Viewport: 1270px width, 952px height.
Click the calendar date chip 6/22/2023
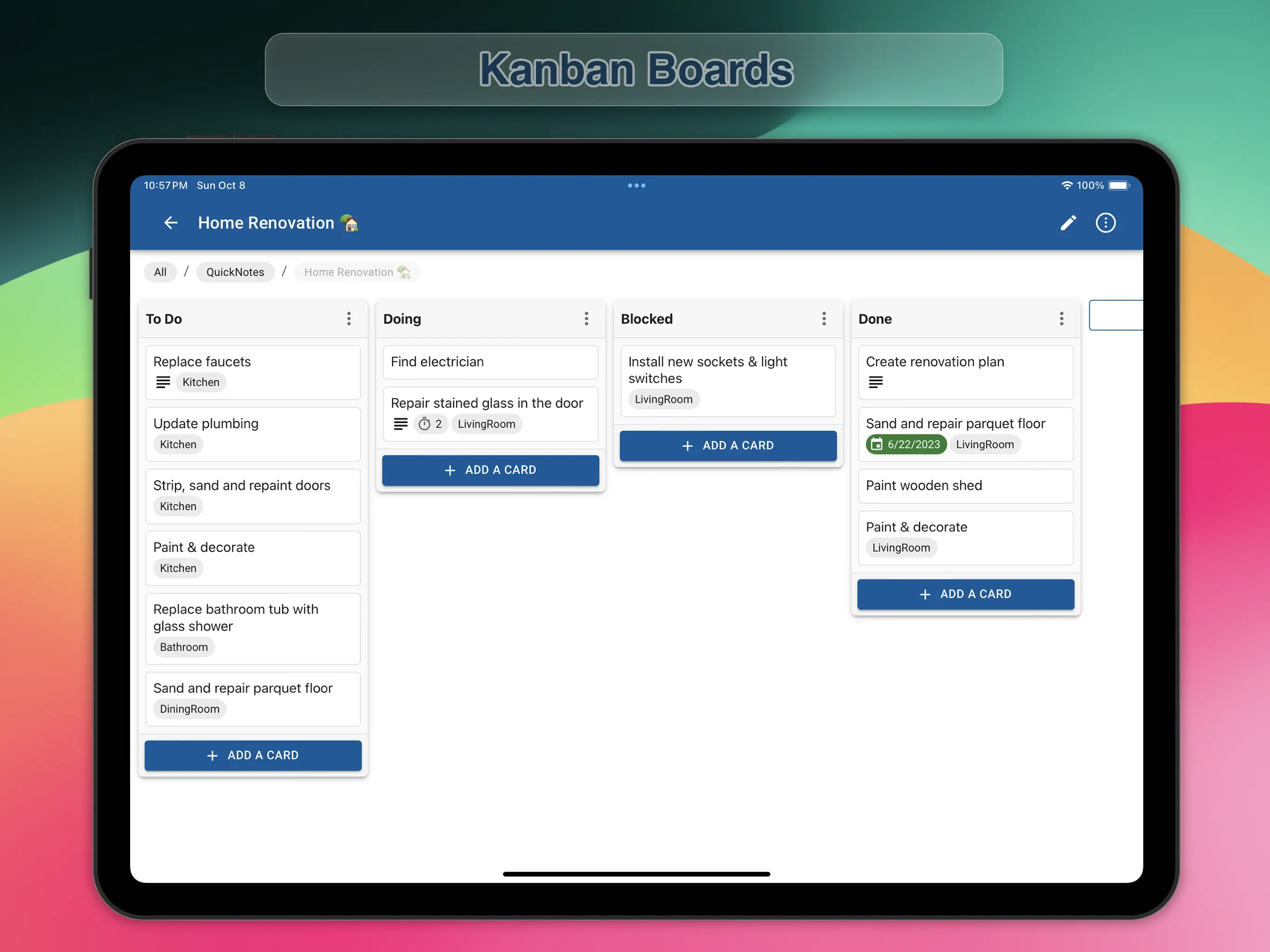coord(906,444)
